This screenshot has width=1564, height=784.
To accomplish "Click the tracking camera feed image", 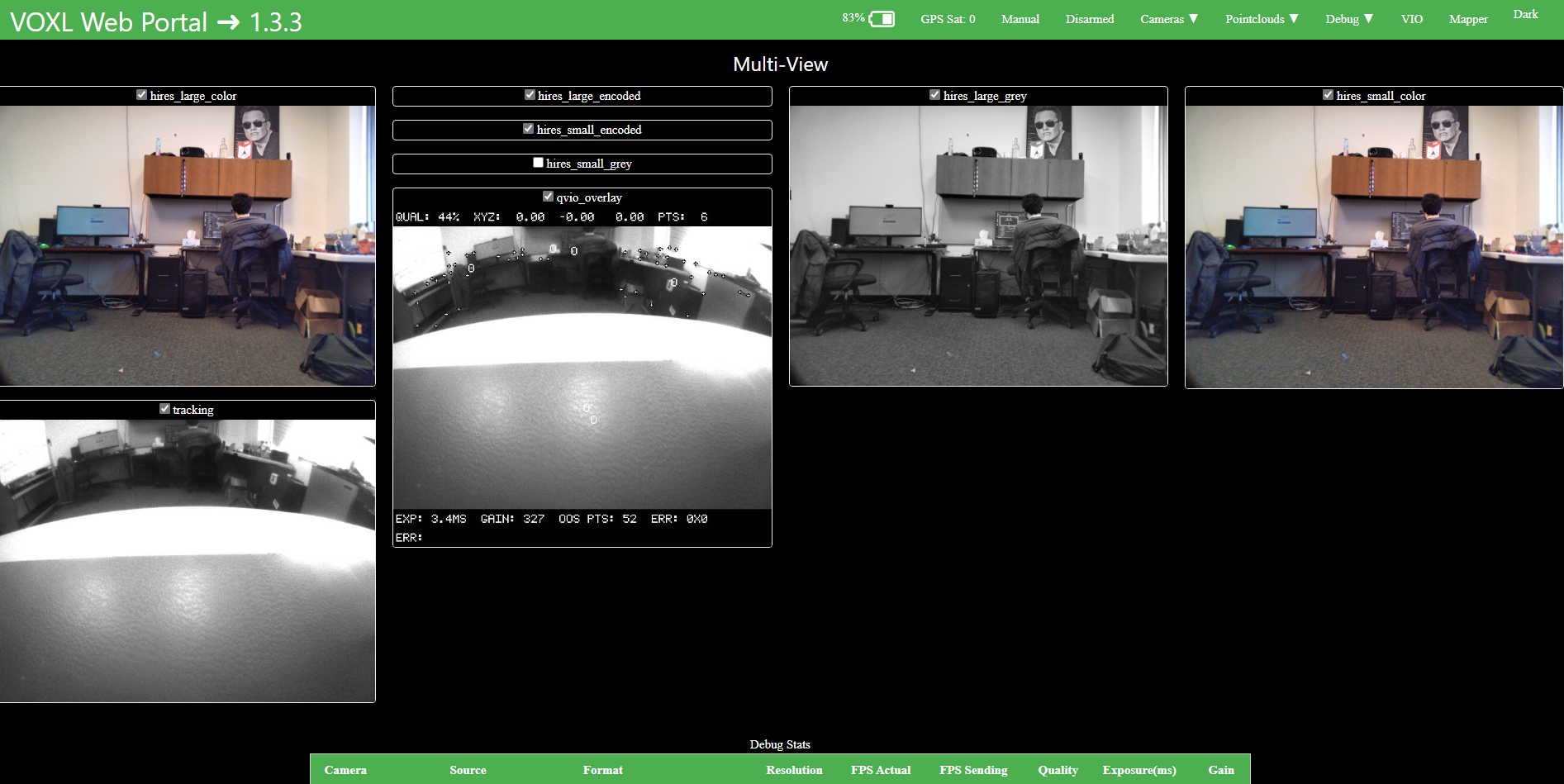I will (188, 560).
